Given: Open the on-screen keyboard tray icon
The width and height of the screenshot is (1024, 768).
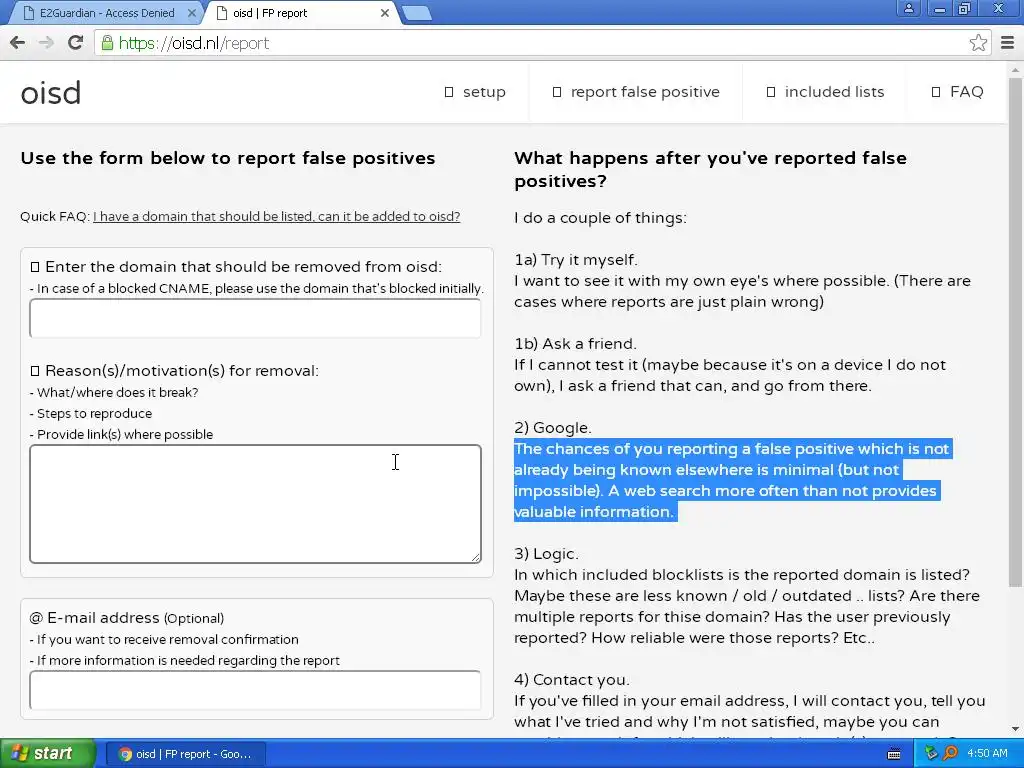Looking at the screenshot, I should pyautogui.click(x=894, y=754).
